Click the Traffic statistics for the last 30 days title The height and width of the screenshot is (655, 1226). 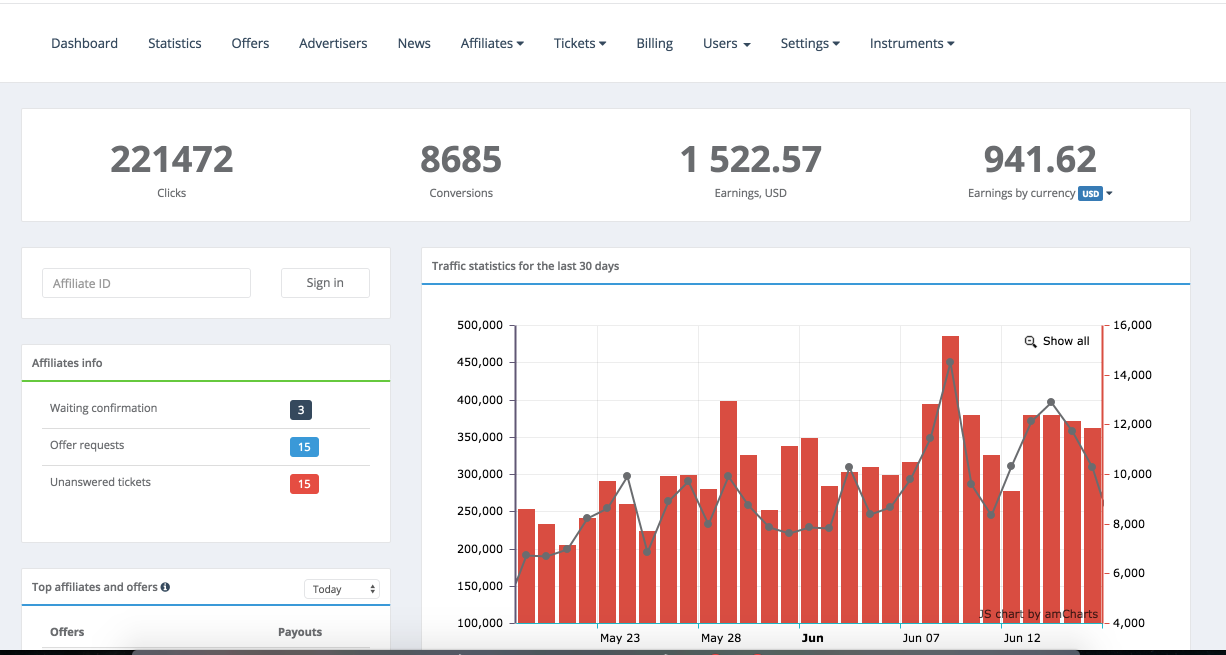tap(525, 266)
